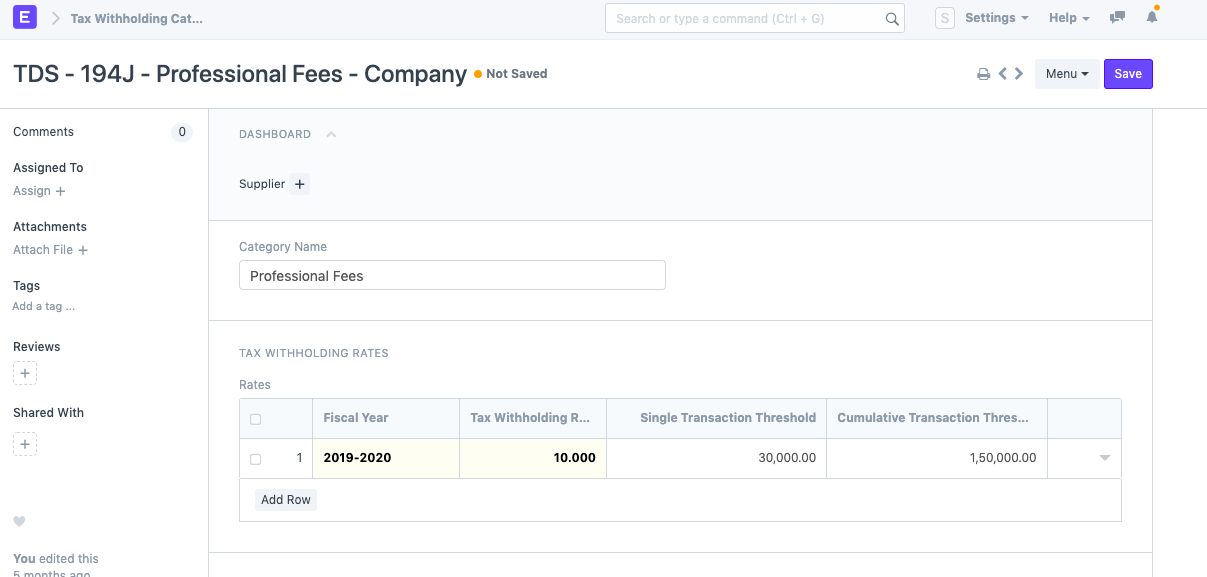Open the Menu dropdown
1207x577 pixels.
pyautogui.click(x=1066, y=74)
